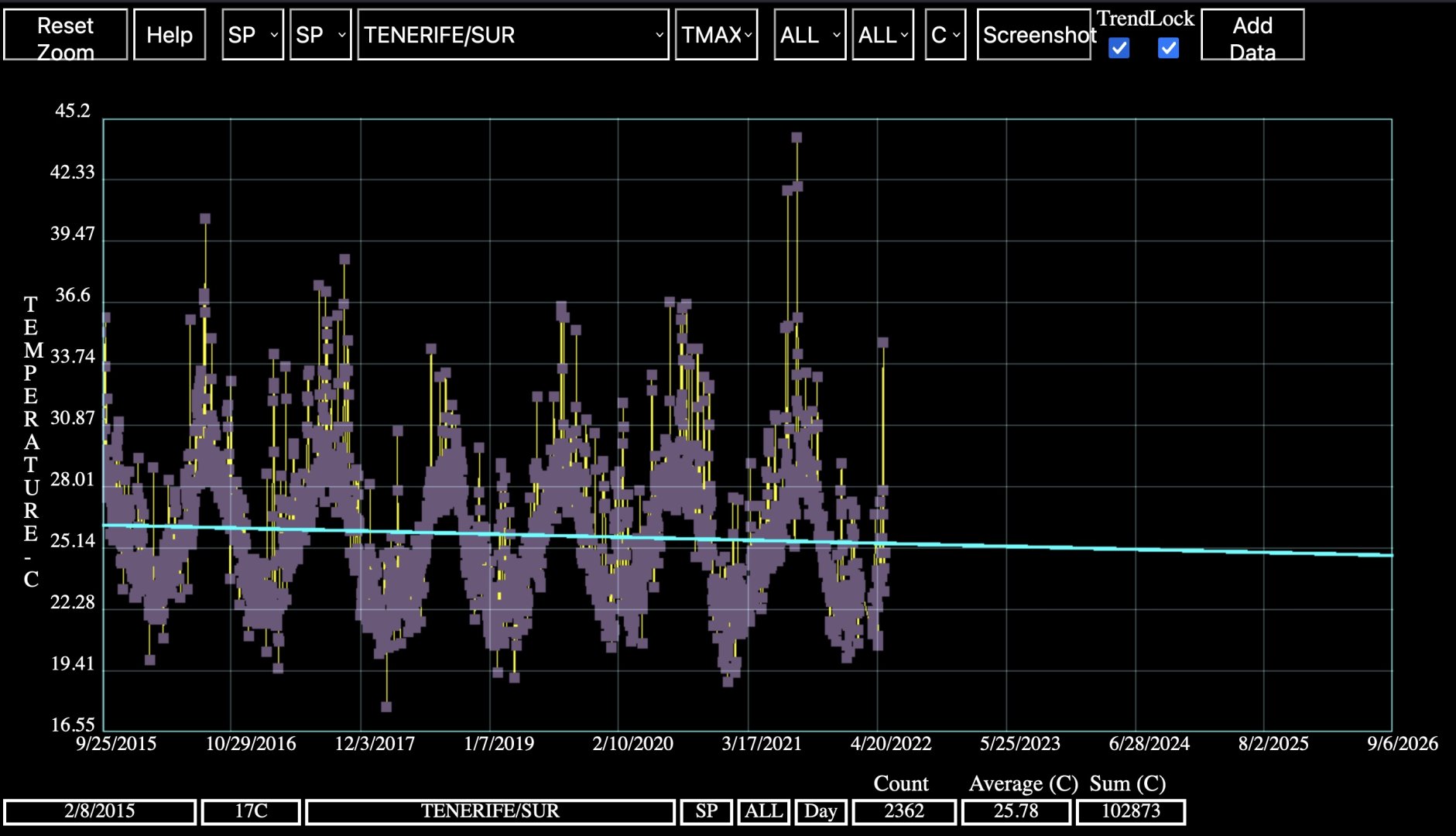1456x836 pixels.
Task: Expand the first SP country dropdown
Action: 252,35
